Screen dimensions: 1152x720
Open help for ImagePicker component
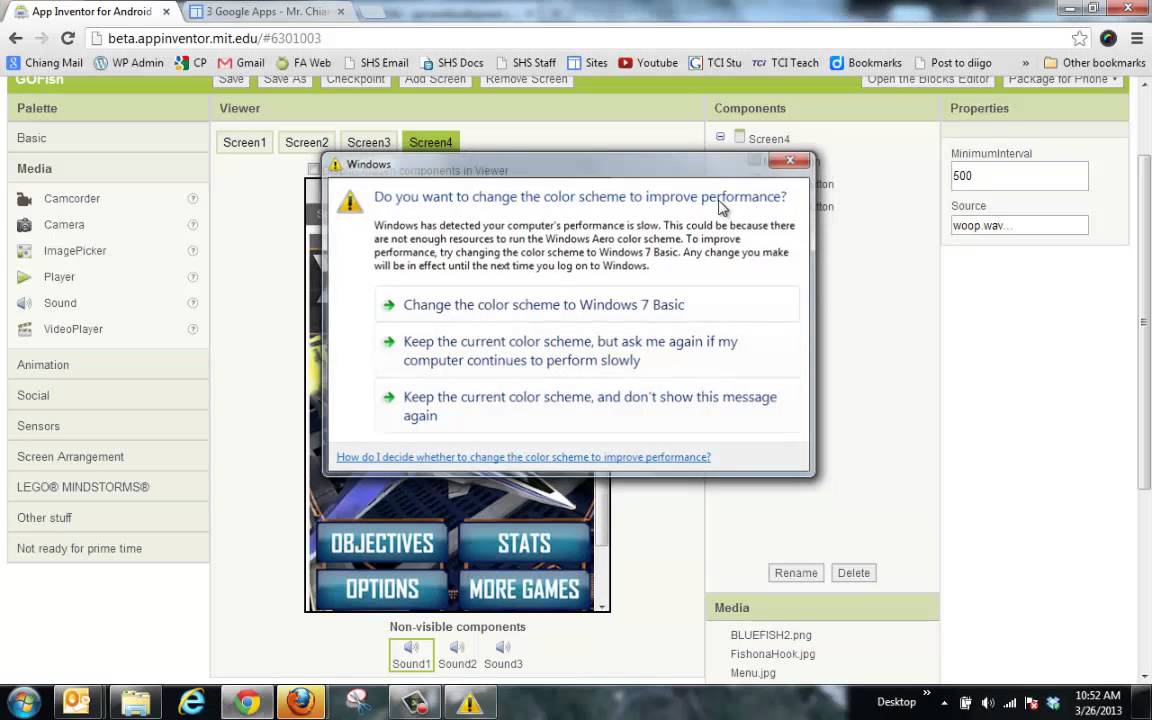192,251
